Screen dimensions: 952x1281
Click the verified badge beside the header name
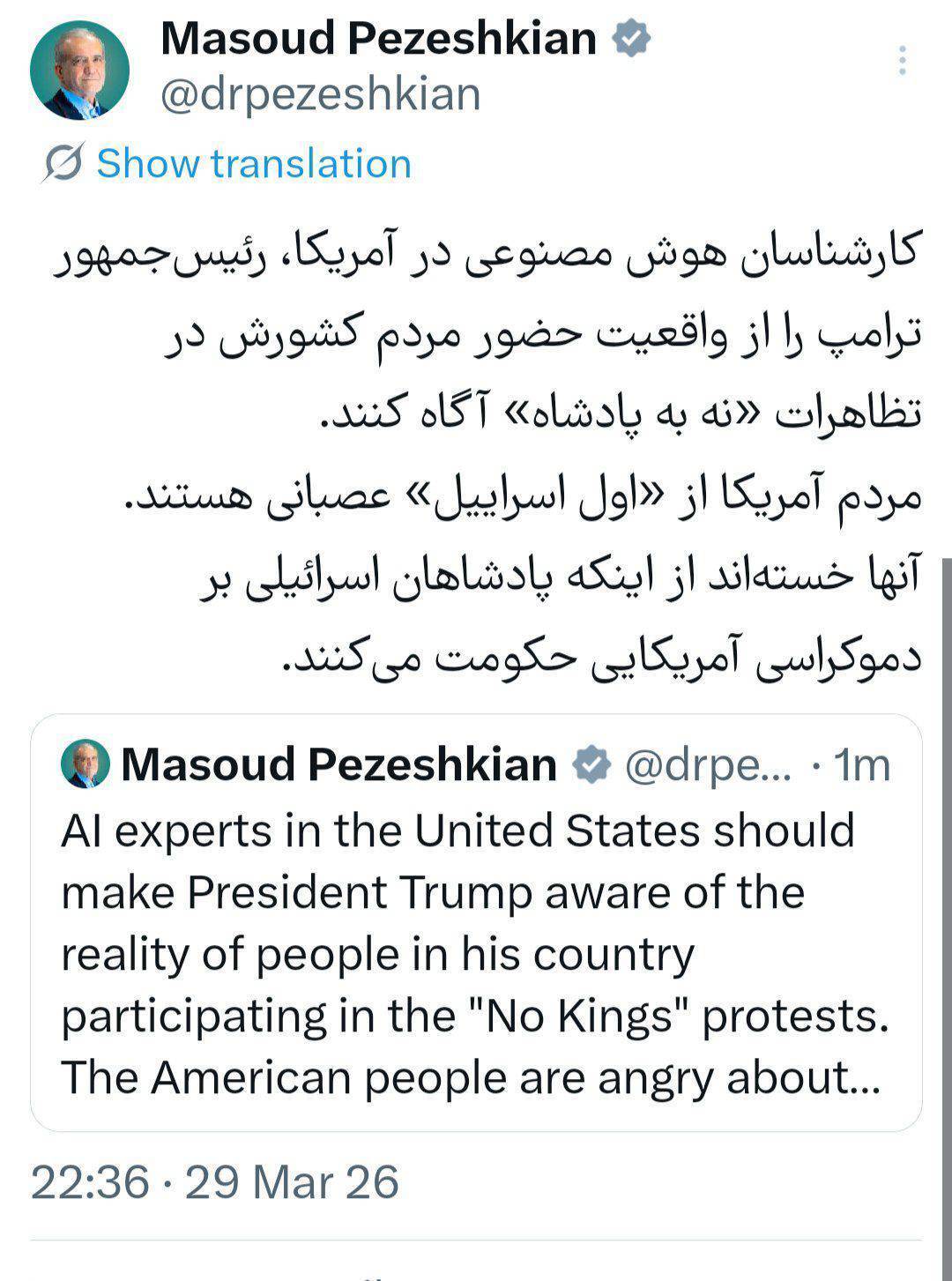coord(631,38)
